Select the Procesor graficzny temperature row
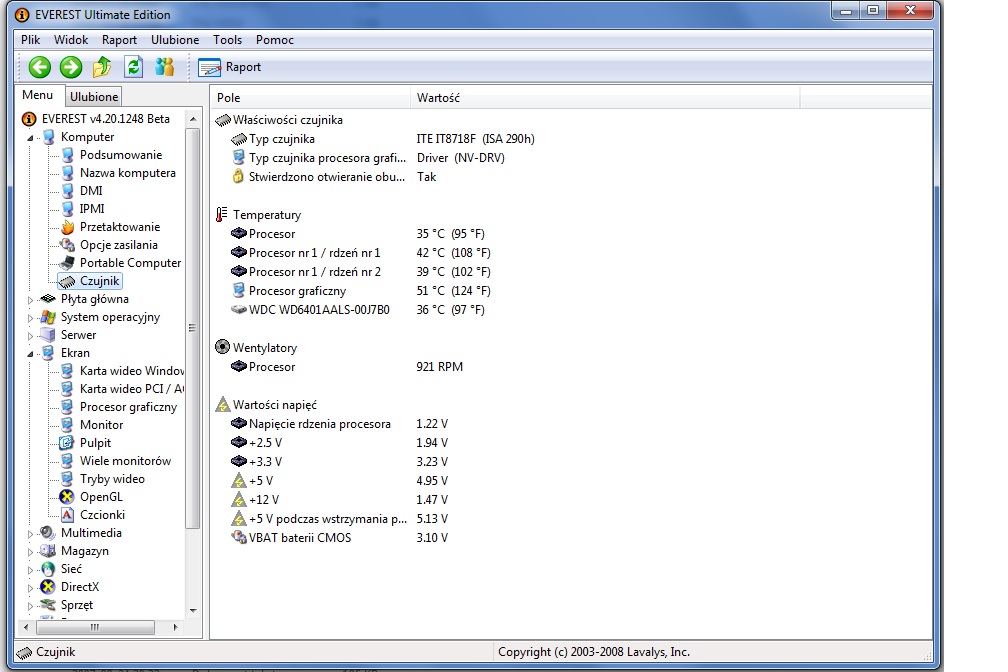This screenshot has height=672, width=1008. pyautogui.click(x=297, y=291)
